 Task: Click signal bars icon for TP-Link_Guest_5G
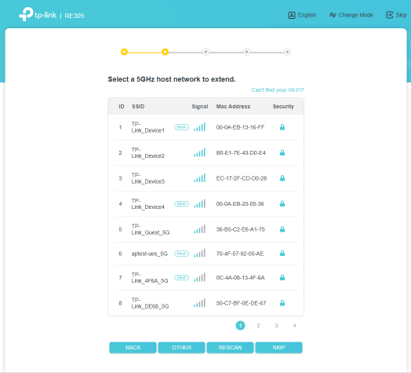click(x=200, y=229)
